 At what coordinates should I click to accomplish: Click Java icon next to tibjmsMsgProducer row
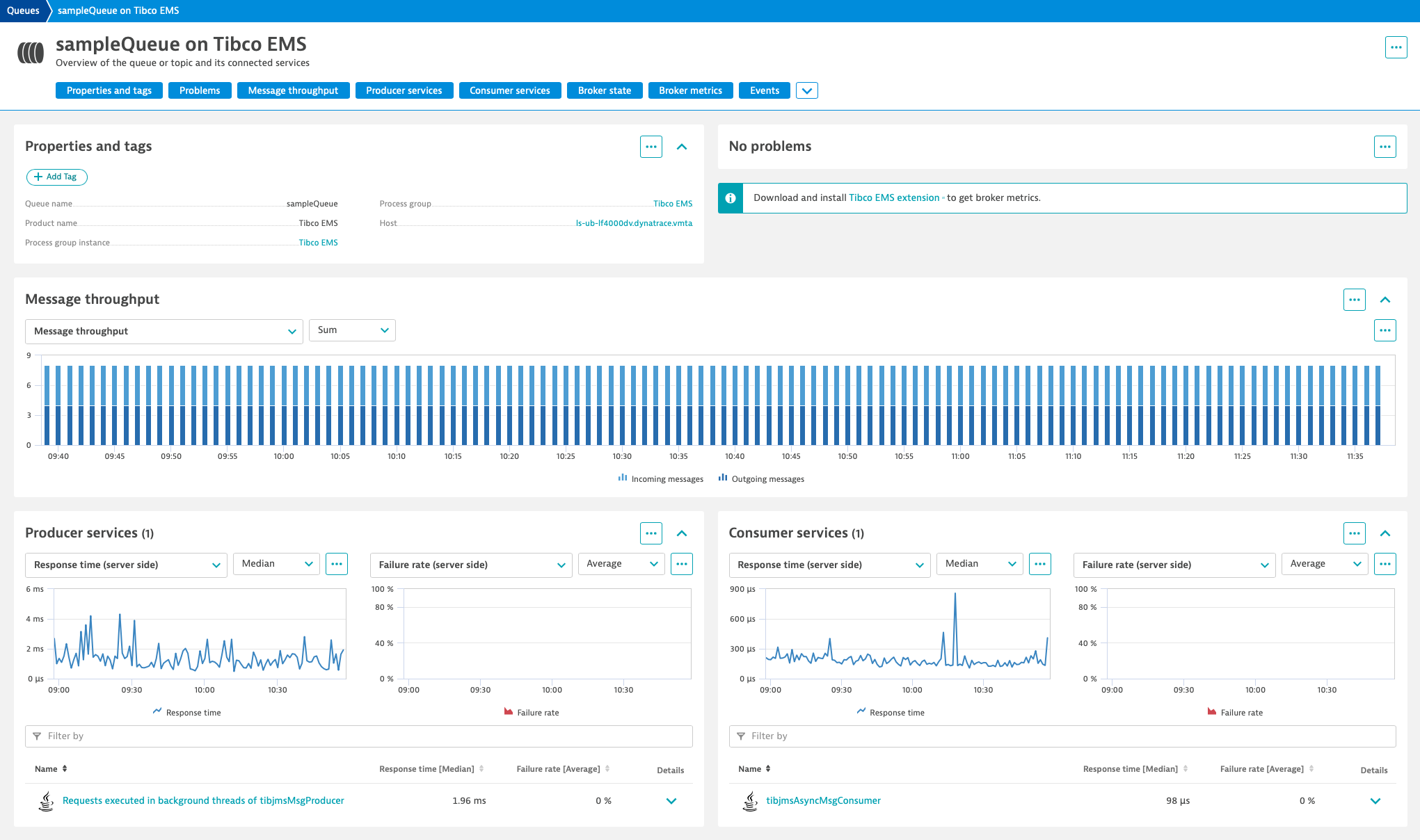pyautogui.click(x=47, y=801)
